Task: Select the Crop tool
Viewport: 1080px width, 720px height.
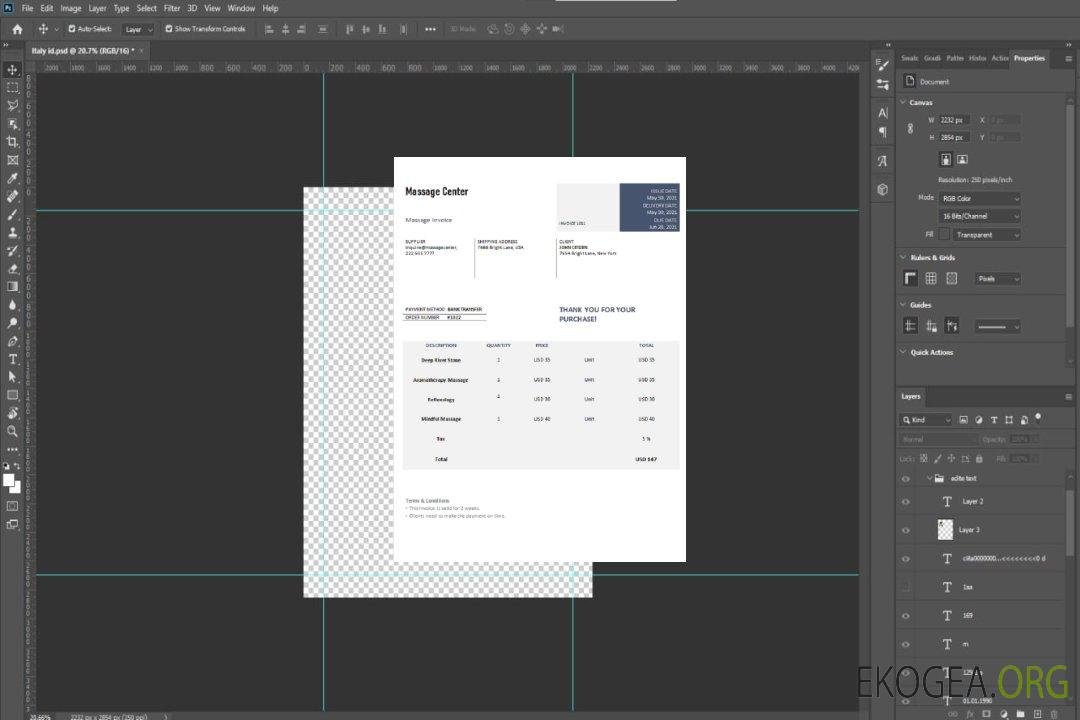Action: pyautogui.click(x=13, y=142)
